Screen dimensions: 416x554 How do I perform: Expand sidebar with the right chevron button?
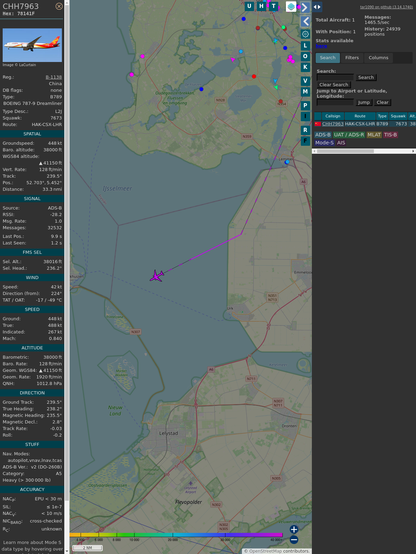point(305,7)
